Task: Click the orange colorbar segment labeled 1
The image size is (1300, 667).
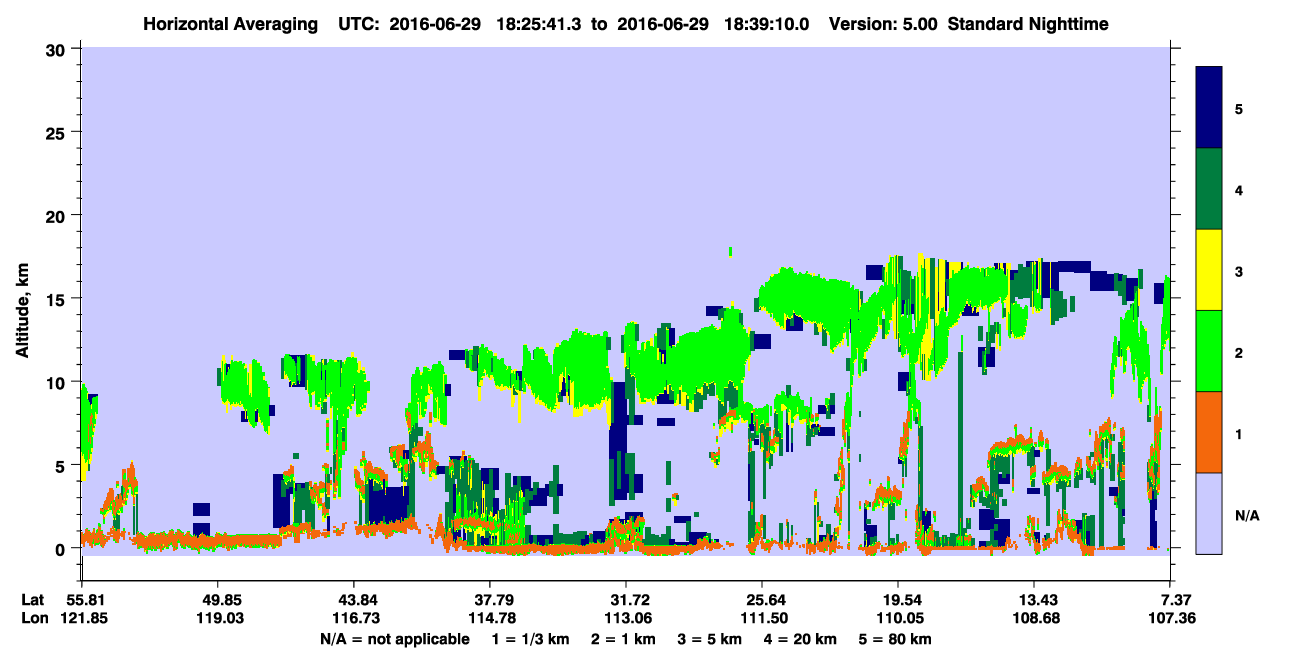Action: coord(1209,432)
